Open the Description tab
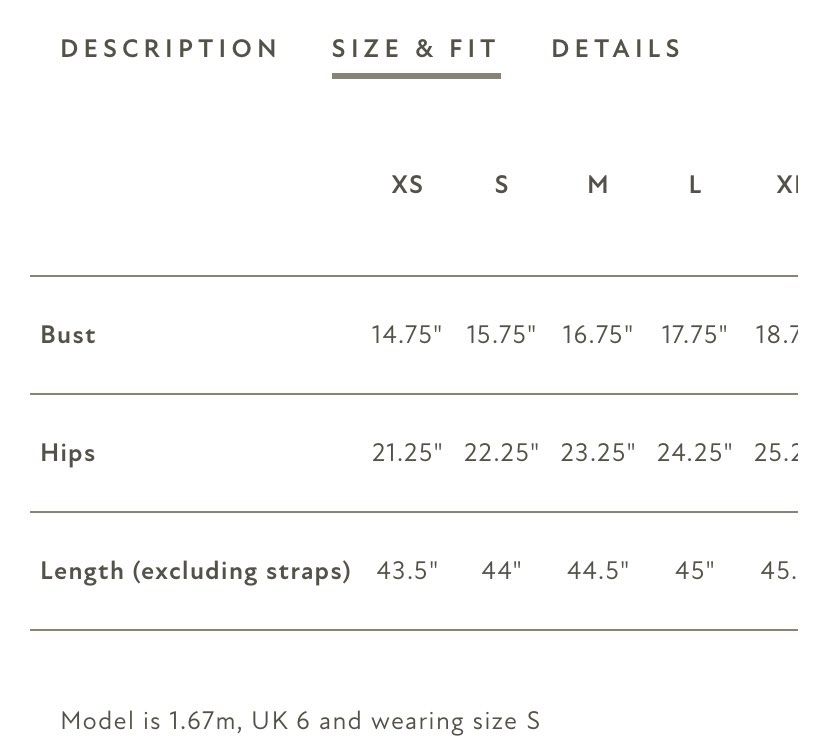The width and height of the screenshot is (828, 755). pyautogui.click(x=170, y=49)
